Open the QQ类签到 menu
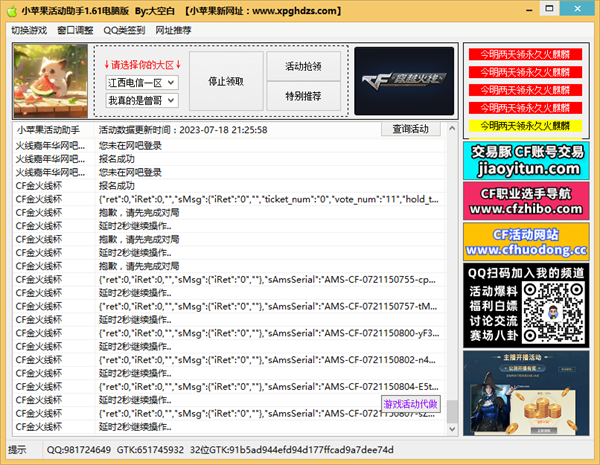 (124, 30)
